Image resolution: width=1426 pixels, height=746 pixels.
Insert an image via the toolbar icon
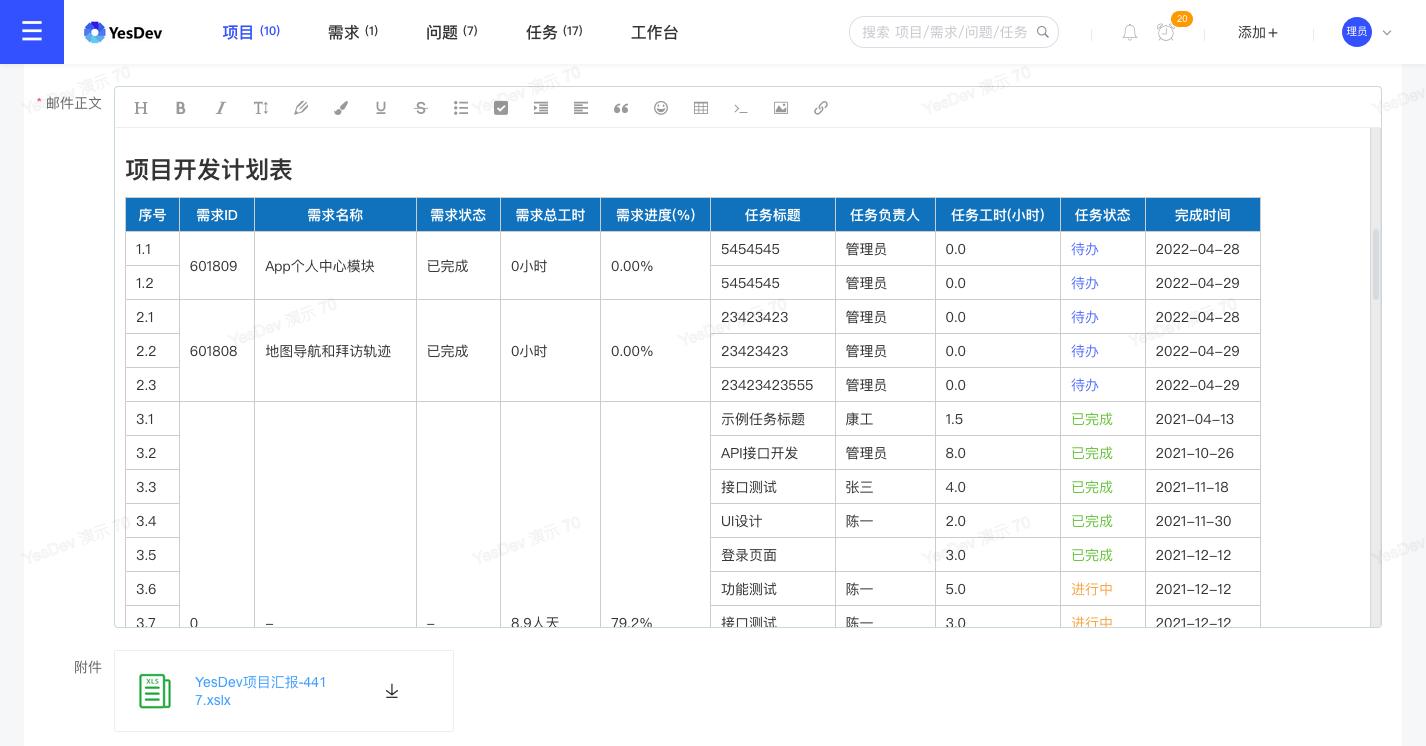tap(781, 107)
